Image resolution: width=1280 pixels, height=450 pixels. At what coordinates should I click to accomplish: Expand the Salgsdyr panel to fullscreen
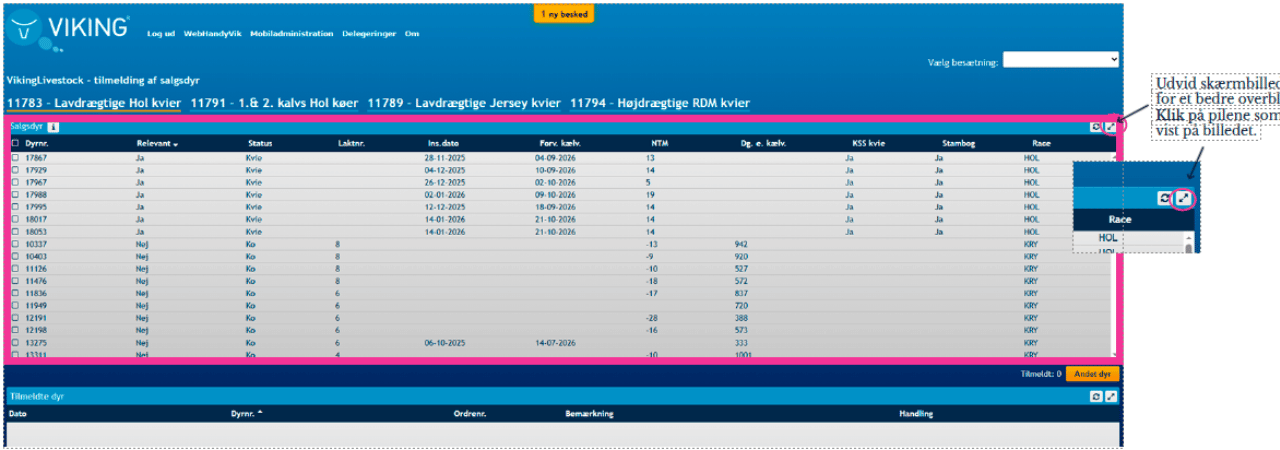1110,127
